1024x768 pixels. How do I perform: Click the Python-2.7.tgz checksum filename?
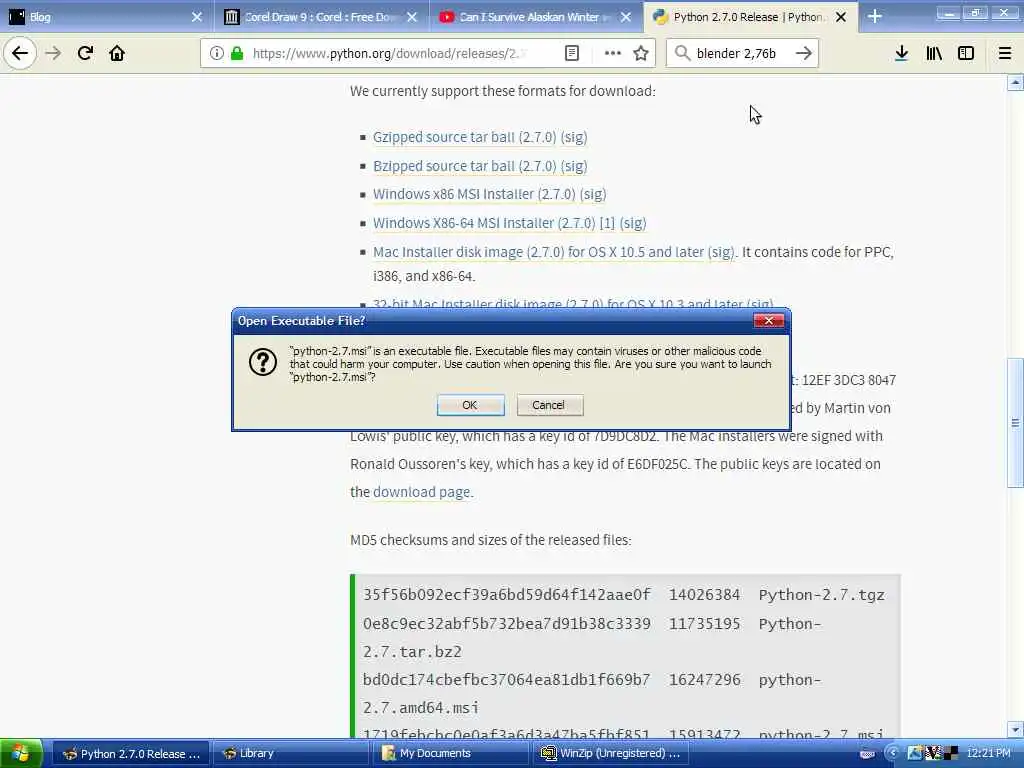coord(822,595)
